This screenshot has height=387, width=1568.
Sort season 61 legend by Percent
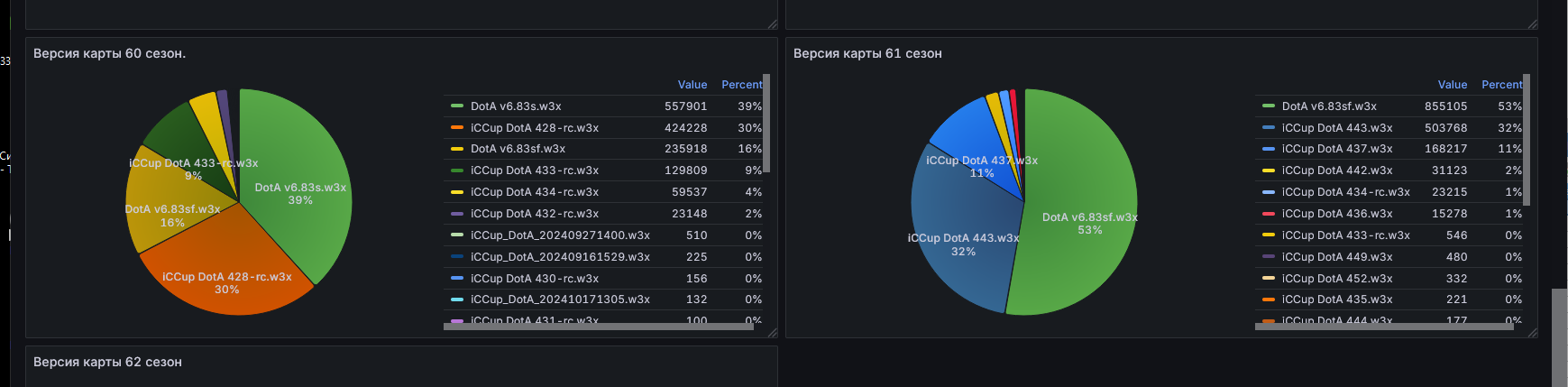1501,85
